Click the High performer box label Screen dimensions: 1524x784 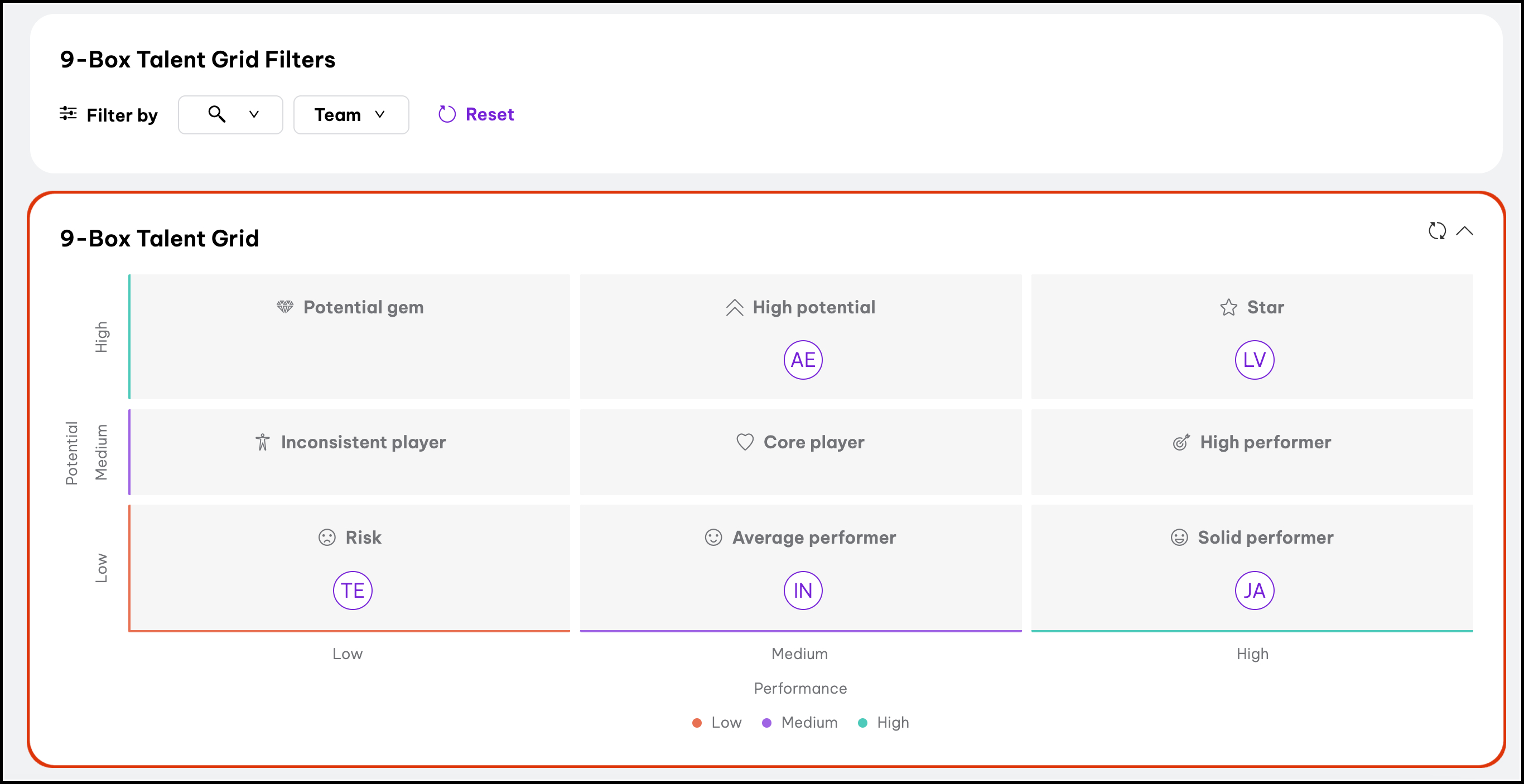tap(1265, 442)
